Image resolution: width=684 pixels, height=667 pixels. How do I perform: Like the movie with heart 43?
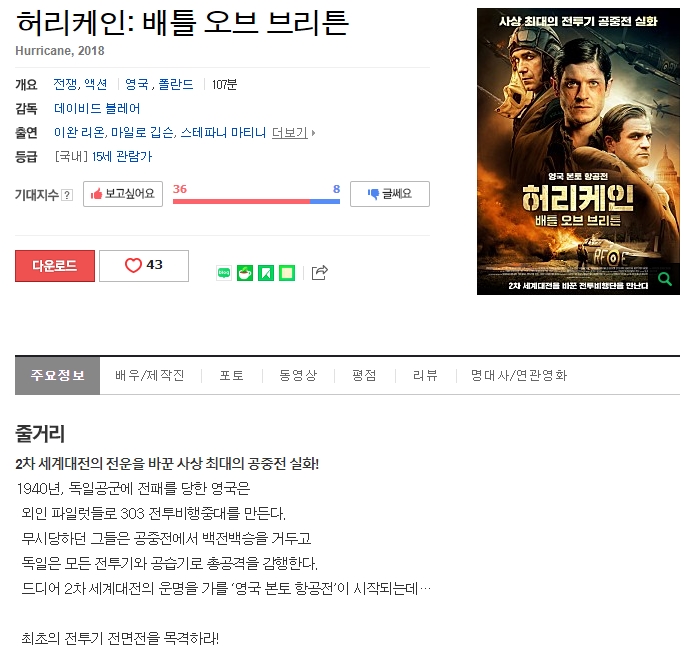(x=144, y=266)
